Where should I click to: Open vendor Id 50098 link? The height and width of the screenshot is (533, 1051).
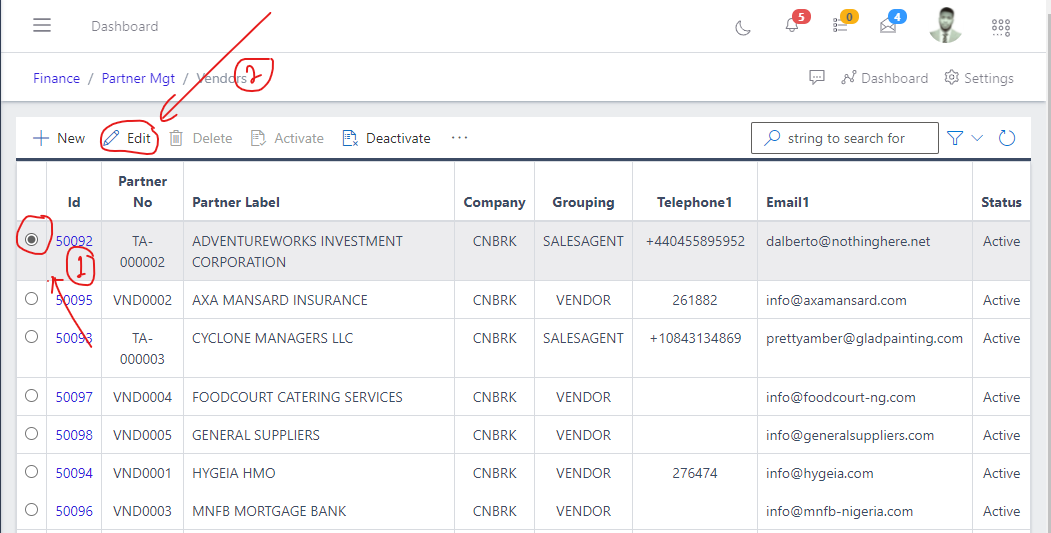74,435
